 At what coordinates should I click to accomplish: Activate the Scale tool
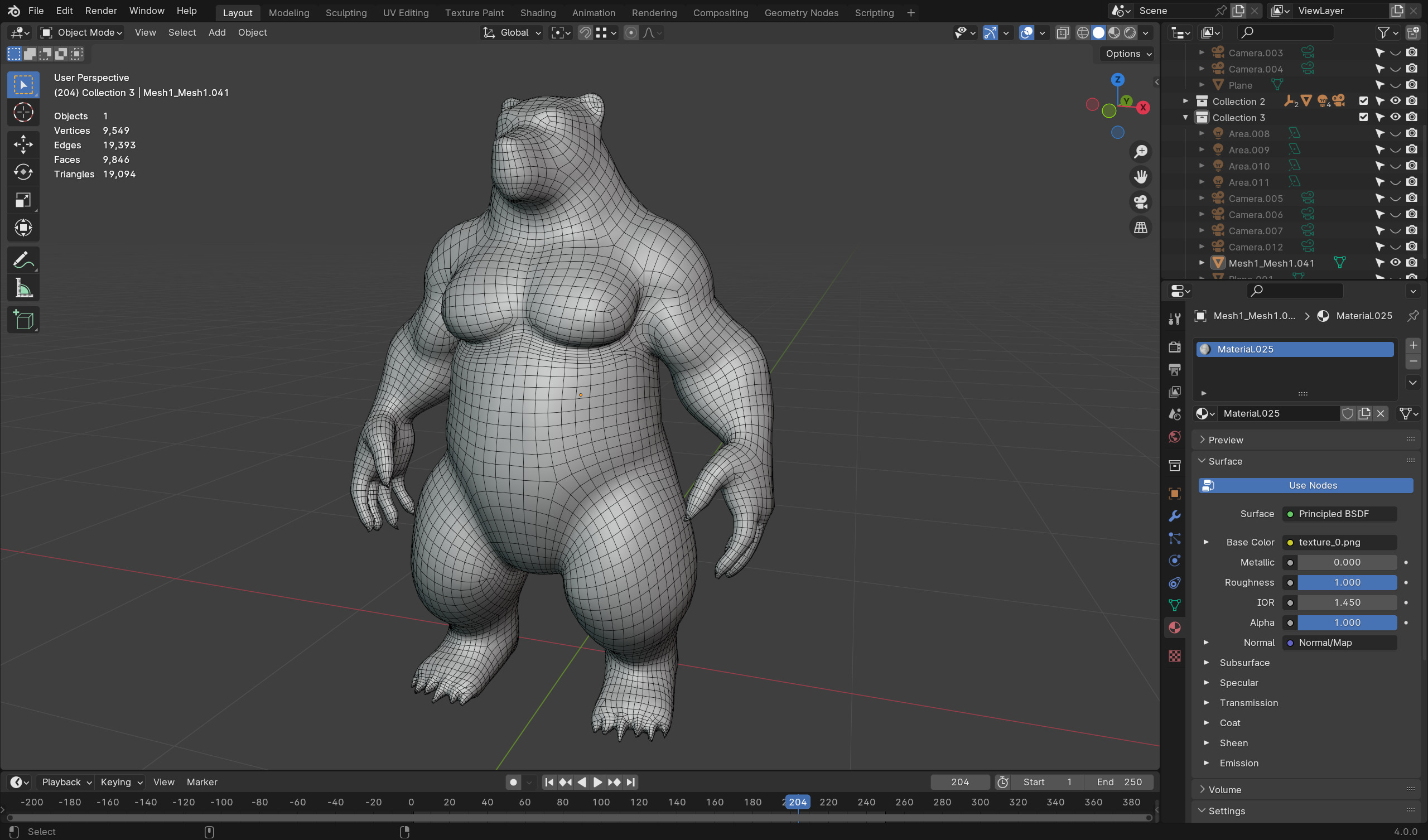(23, 200)
